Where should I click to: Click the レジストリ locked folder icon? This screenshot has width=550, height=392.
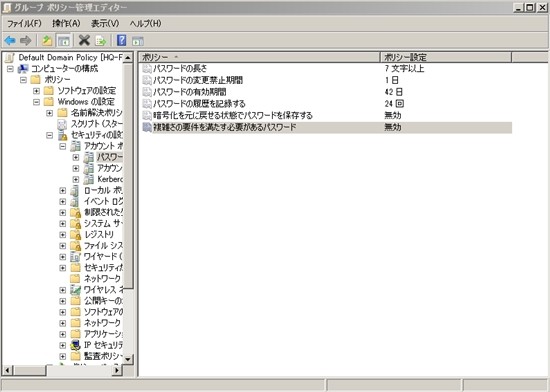click(75, 235)
